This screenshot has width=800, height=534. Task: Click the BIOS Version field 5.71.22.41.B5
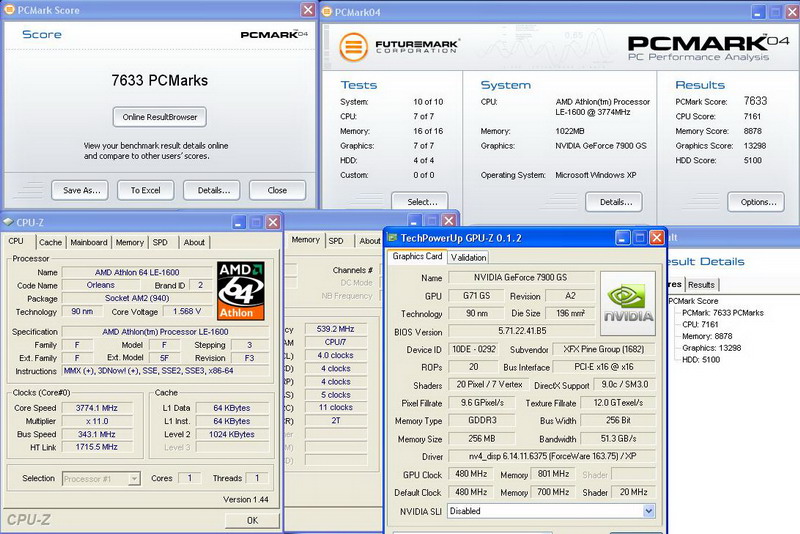coord(521,331)
